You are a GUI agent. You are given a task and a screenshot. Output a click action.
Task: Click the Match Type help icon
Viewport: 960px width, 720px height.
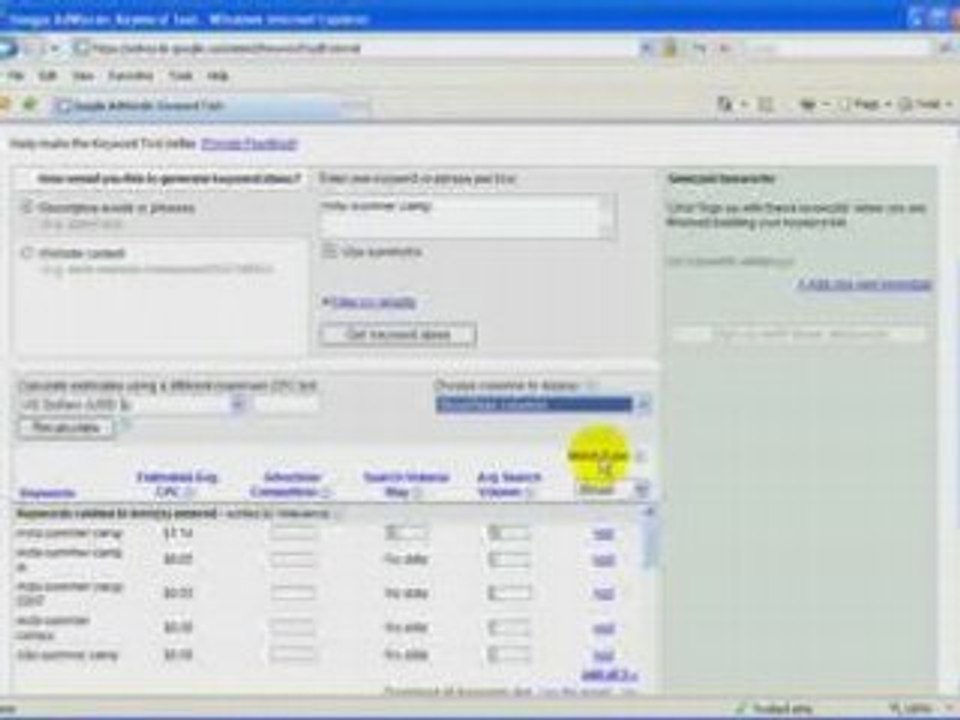(x=640, y=456)
